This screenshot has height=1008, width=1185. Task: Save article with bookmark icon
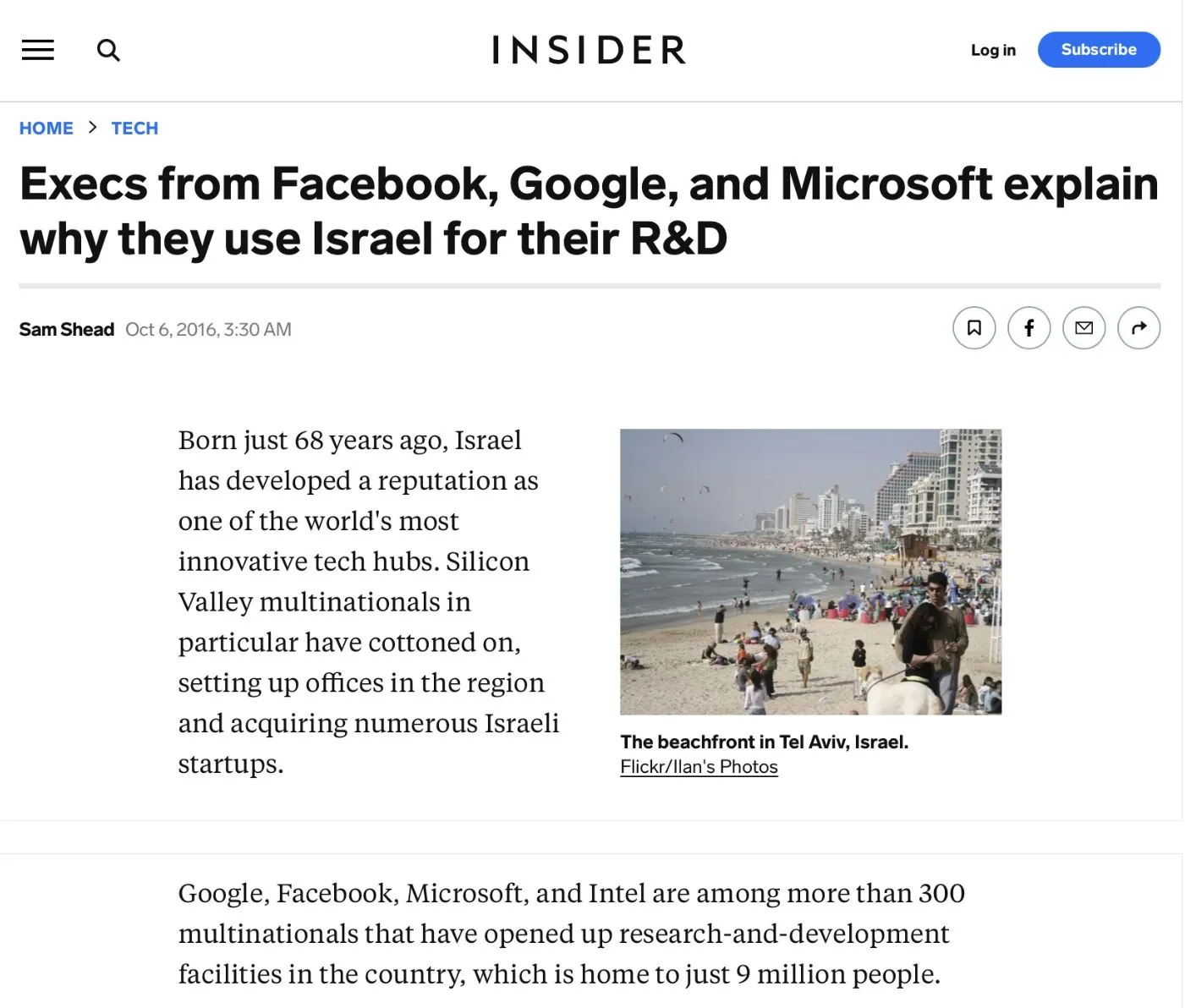pyautogui.click(x=974, y=328)
